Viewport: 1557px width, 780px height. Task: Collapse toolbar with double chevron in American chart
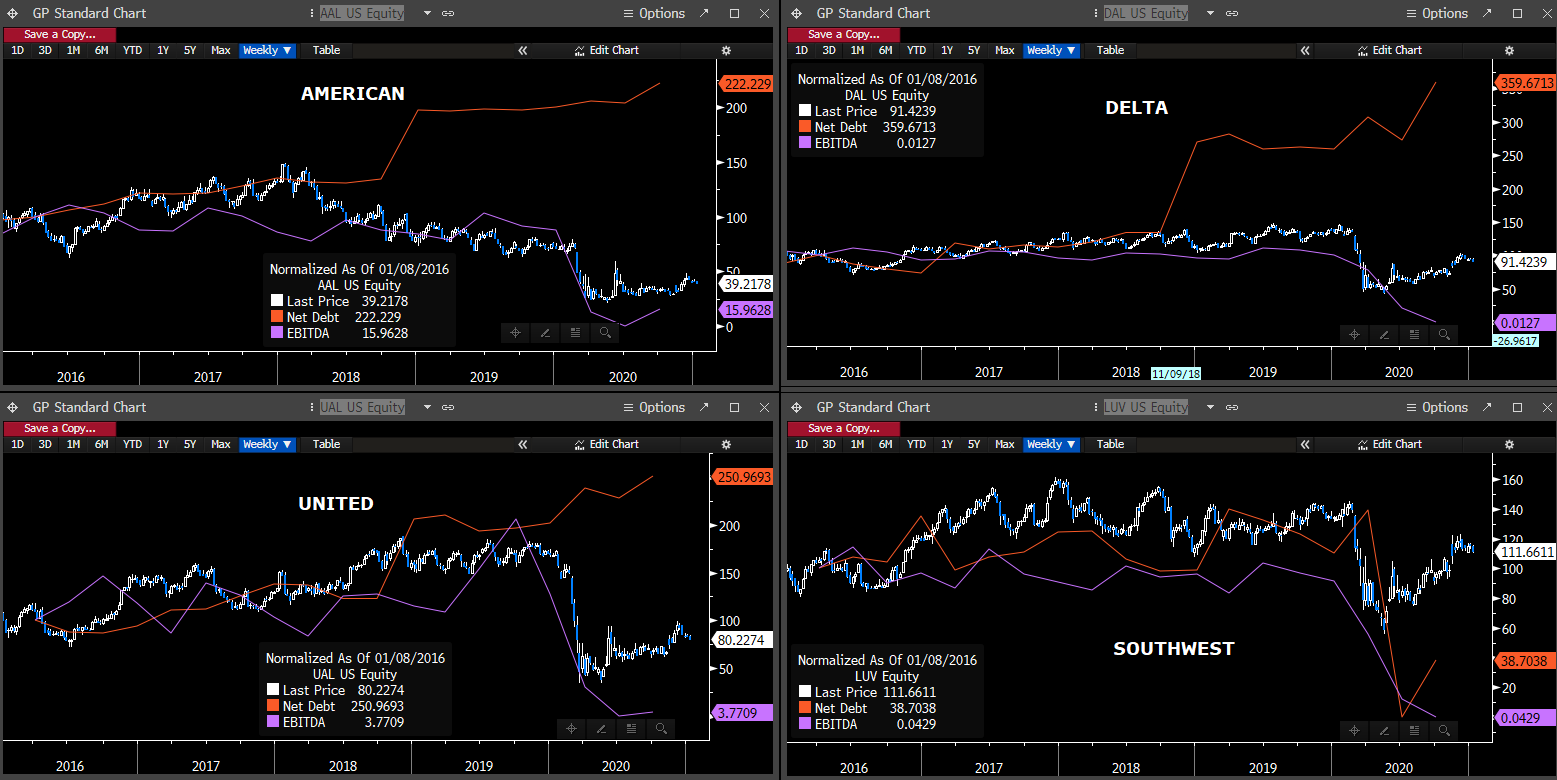tap(522, 50)
